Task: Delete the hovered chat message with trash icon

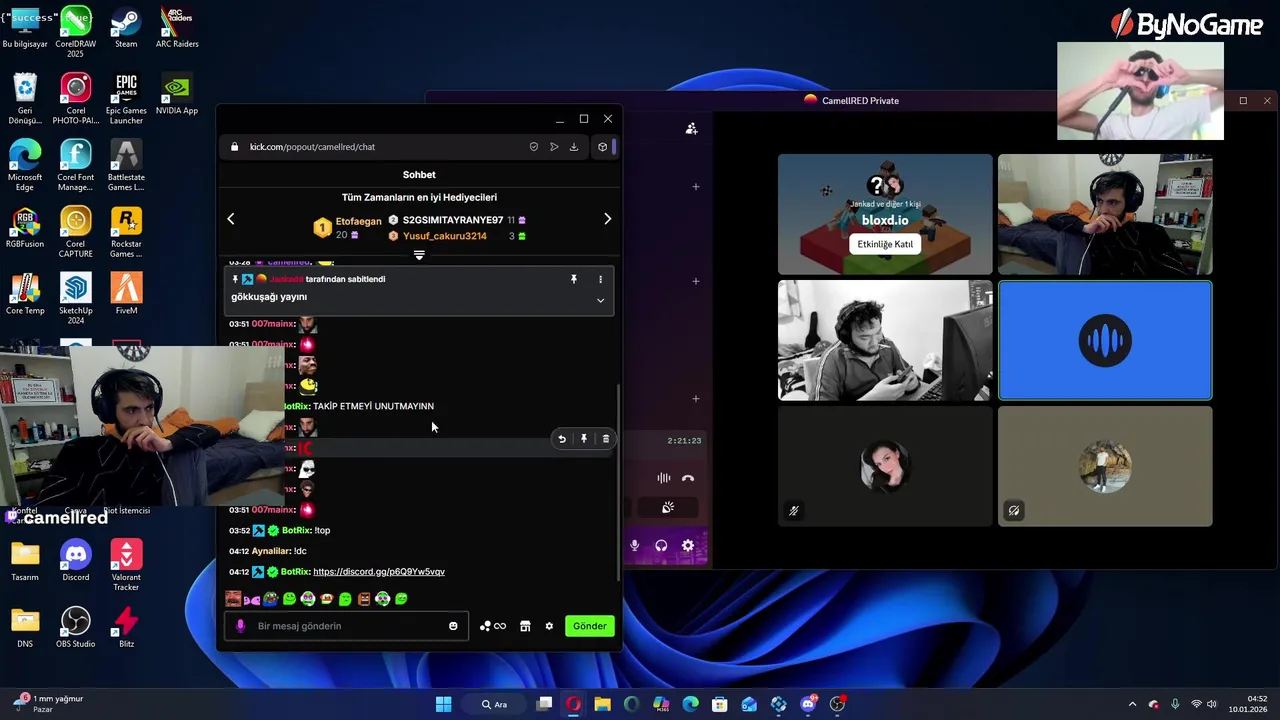Action: [605, 439]
